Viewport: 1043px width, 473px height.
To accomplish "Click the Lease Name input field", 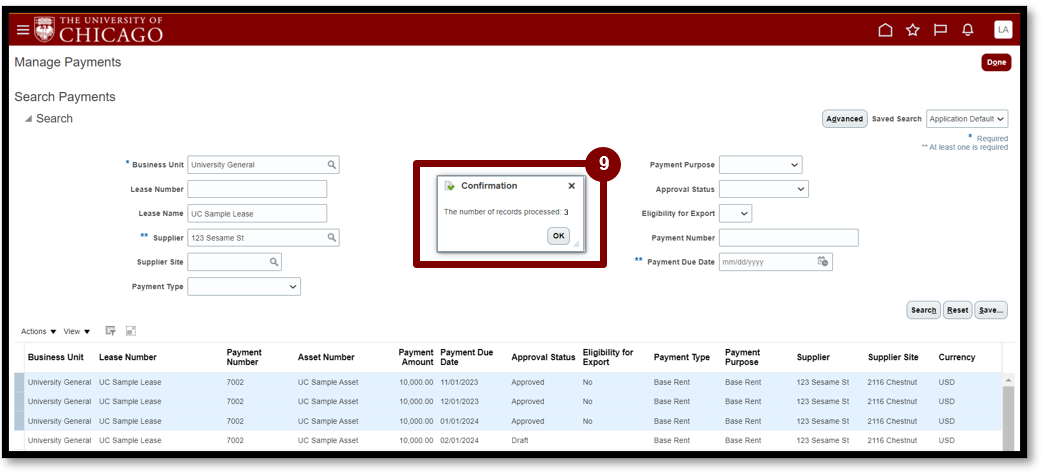I will point(257,214).
